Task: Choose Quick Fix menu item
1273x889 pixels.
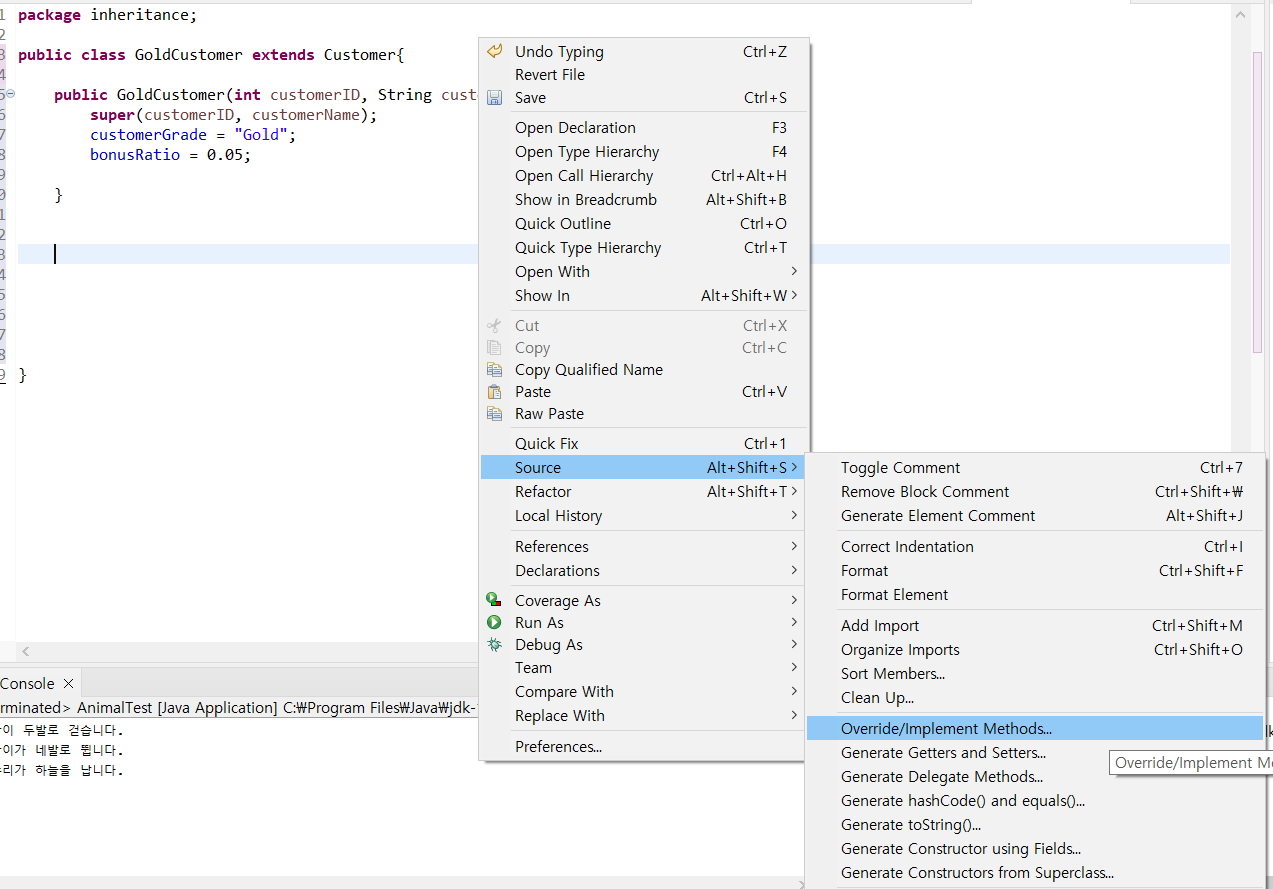Action: 642,444
